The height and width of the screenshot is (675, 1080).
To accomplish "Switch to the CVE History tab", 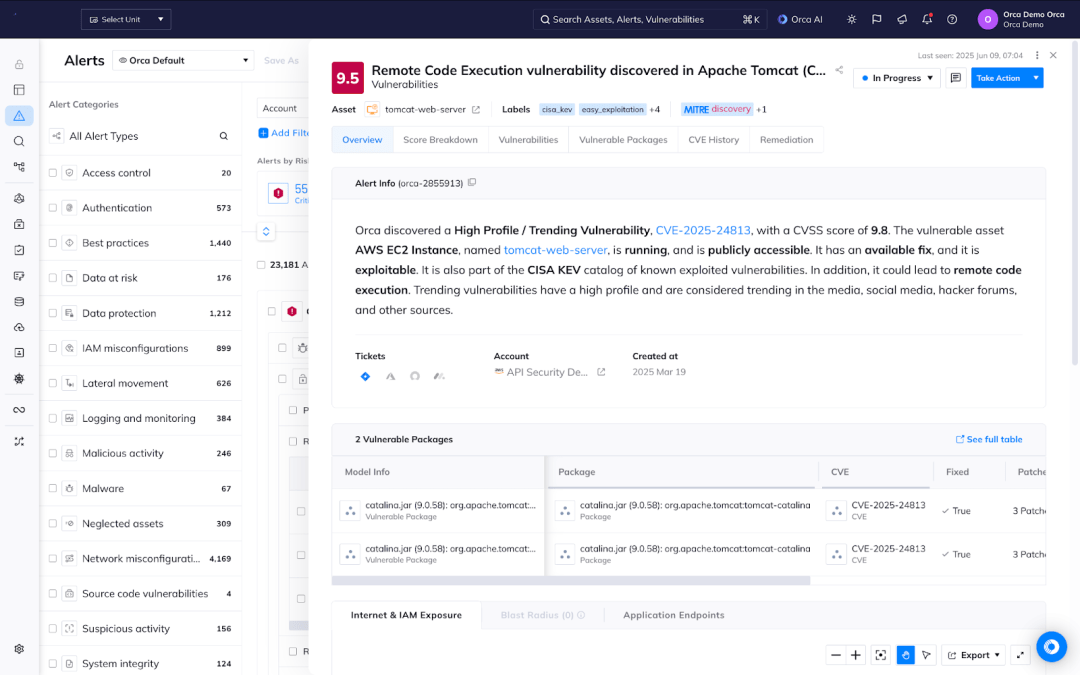I will tap(714, 140).
